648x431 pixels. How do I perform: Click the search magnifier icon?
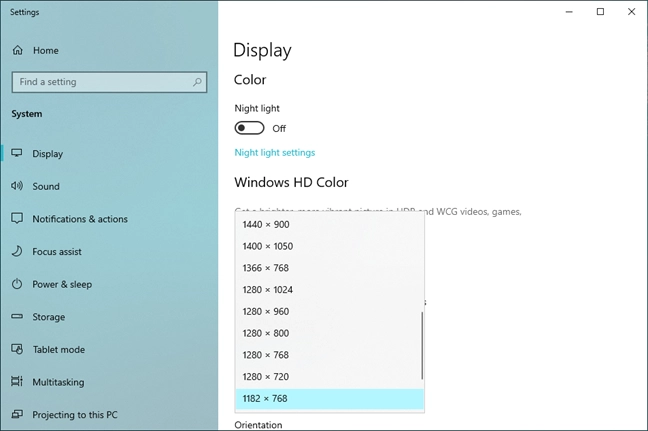coord(197,82)
